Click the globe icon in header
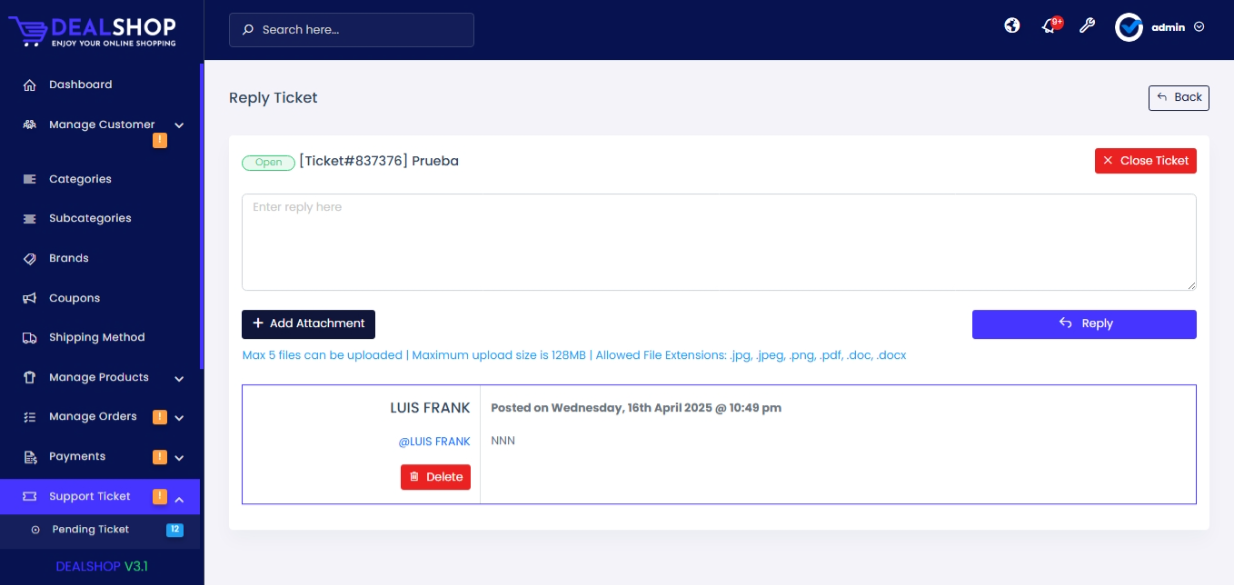Viewport: 1234px width, 585px height. click(x=1012, y=26)
